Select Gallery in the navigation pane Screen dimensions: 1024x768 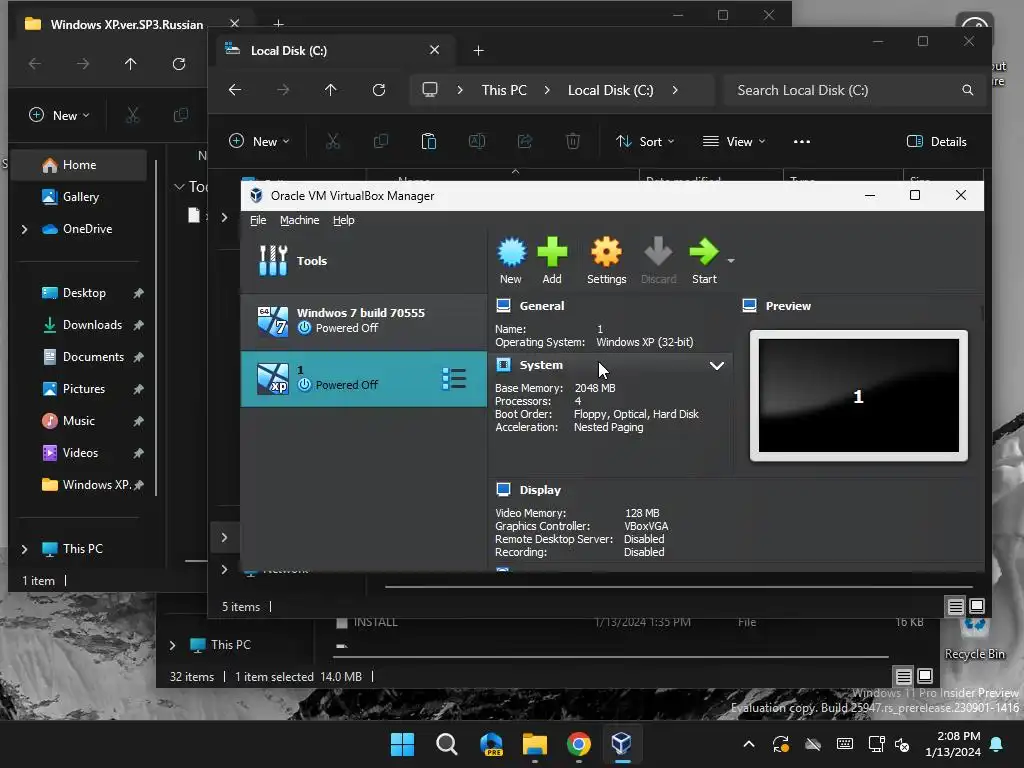click(81, 197)
